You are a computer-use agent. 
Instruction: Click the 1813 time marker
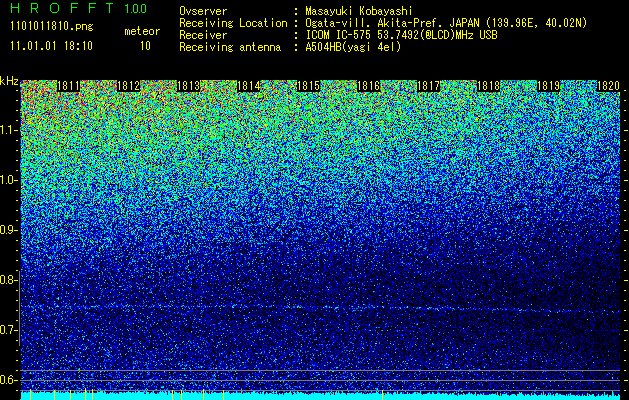(189, 86)
